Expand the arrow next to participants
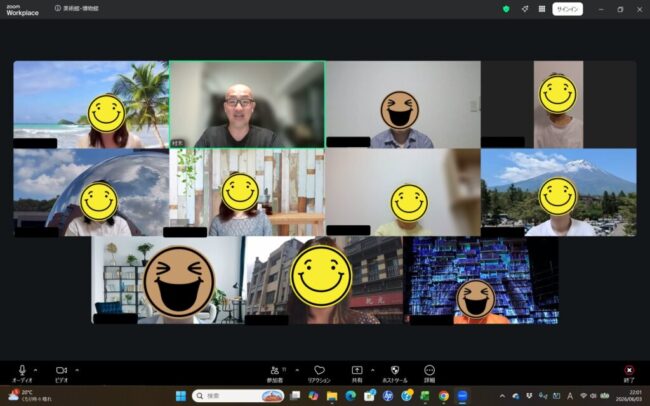650x406 pixels. (x=297, y=370)
